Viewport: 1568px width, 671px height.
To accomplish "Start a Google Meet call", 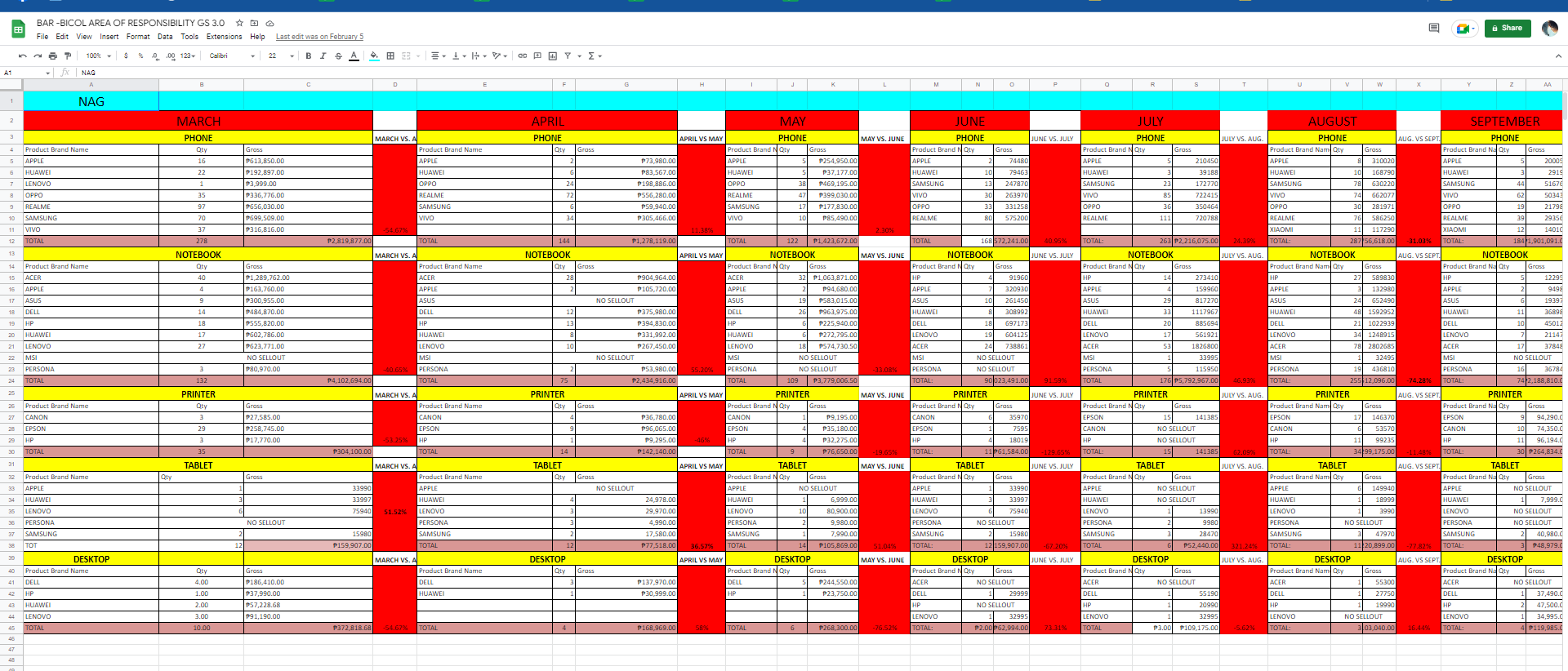I will (x=1464, y=29).
